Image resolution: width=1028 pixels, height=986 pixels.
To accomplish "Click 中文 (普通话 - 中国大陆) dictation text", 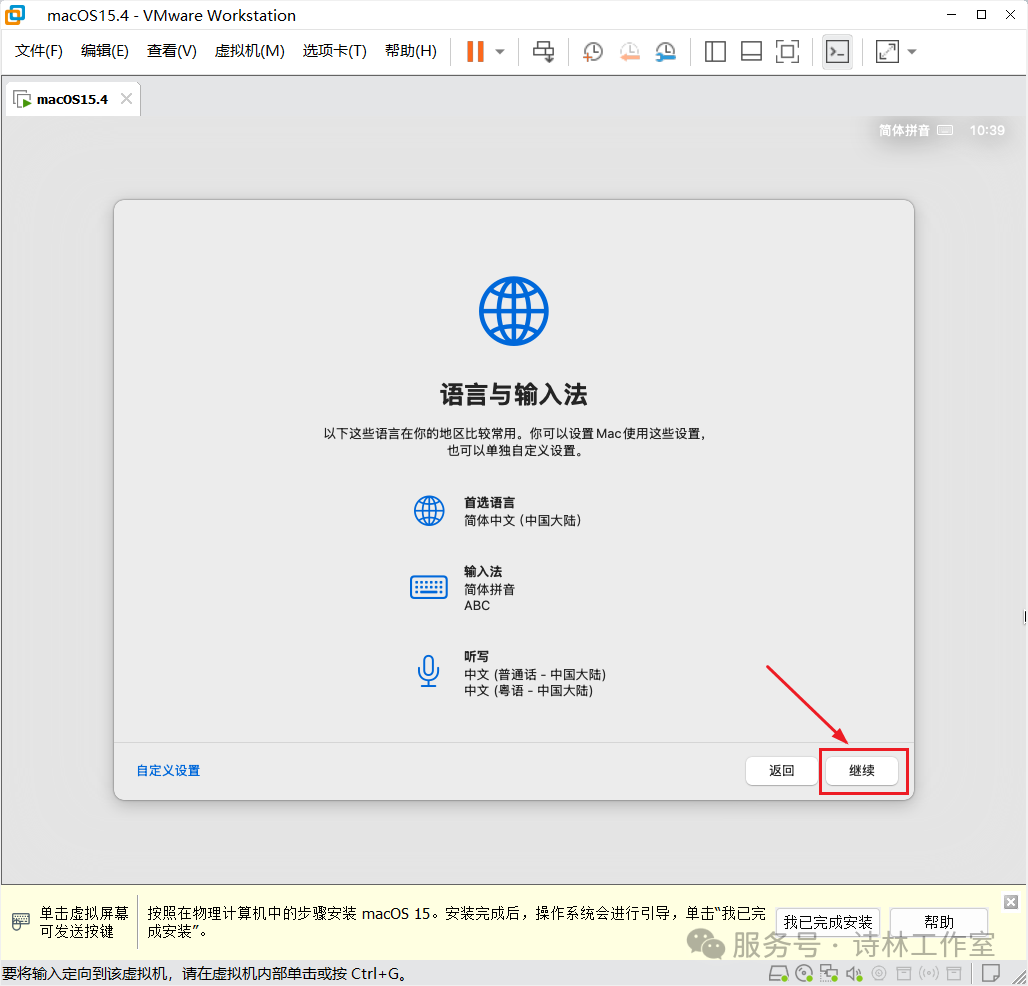I will (x=535, y=675).
